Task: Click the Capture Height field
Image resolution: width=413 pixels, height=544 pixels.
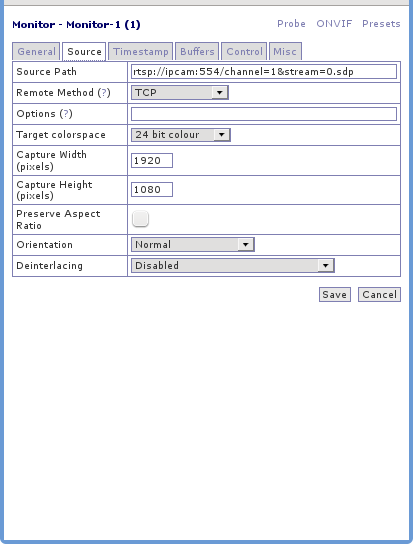Action: coord(152,189)
